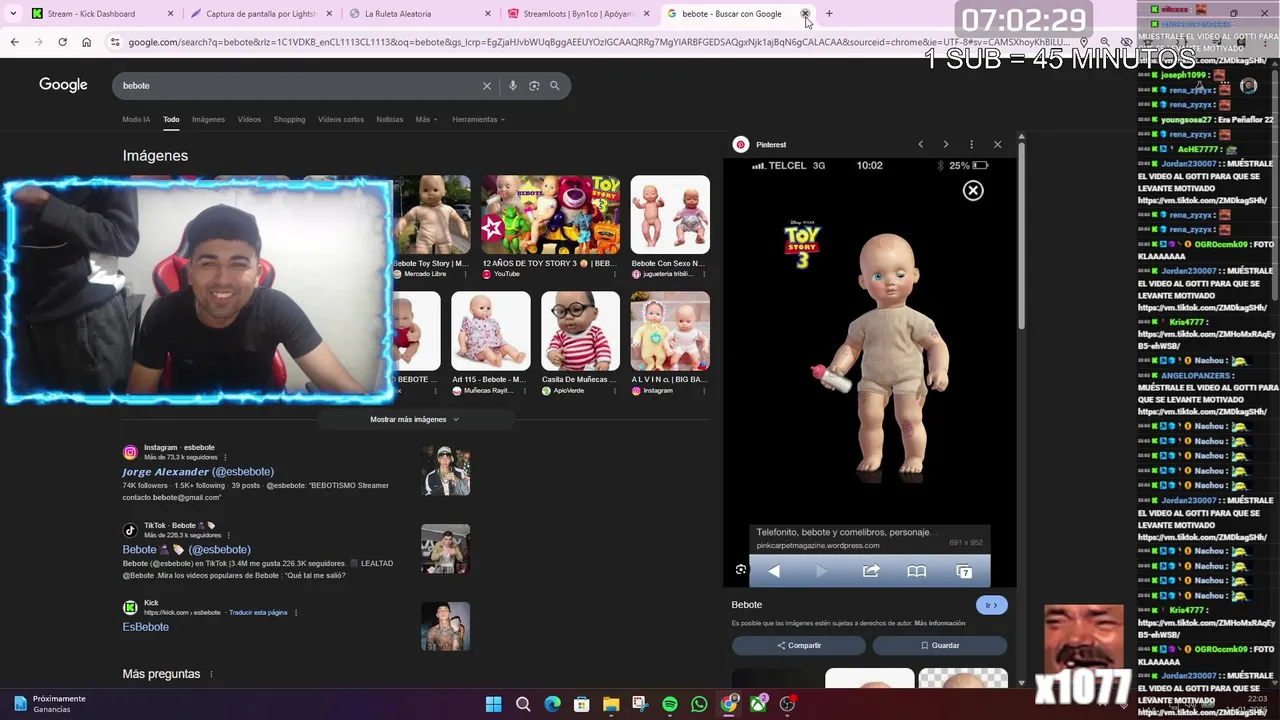Submit search with magnifier icon
1280x720 pixels.
click(x=555, y=86)
